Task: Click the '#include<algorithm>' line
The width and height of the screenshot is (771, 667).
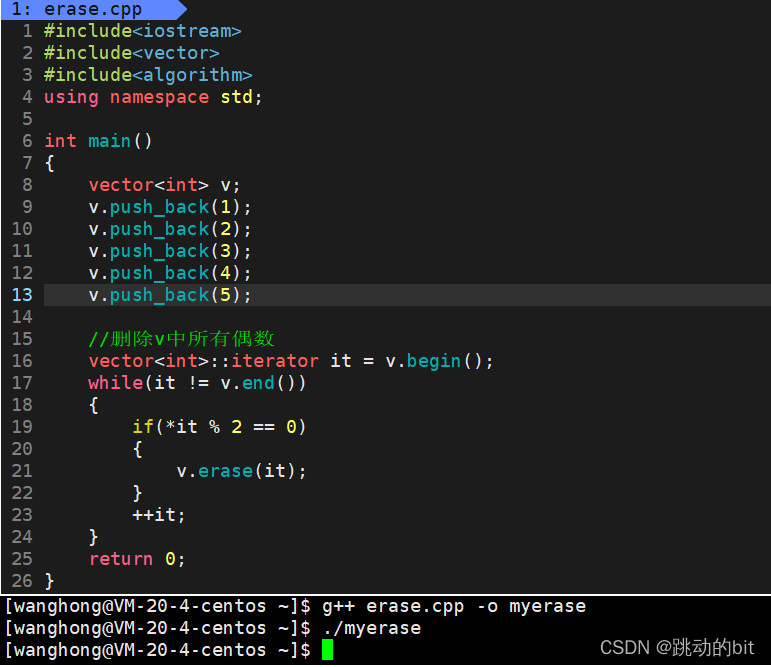Action: (148, 75)
